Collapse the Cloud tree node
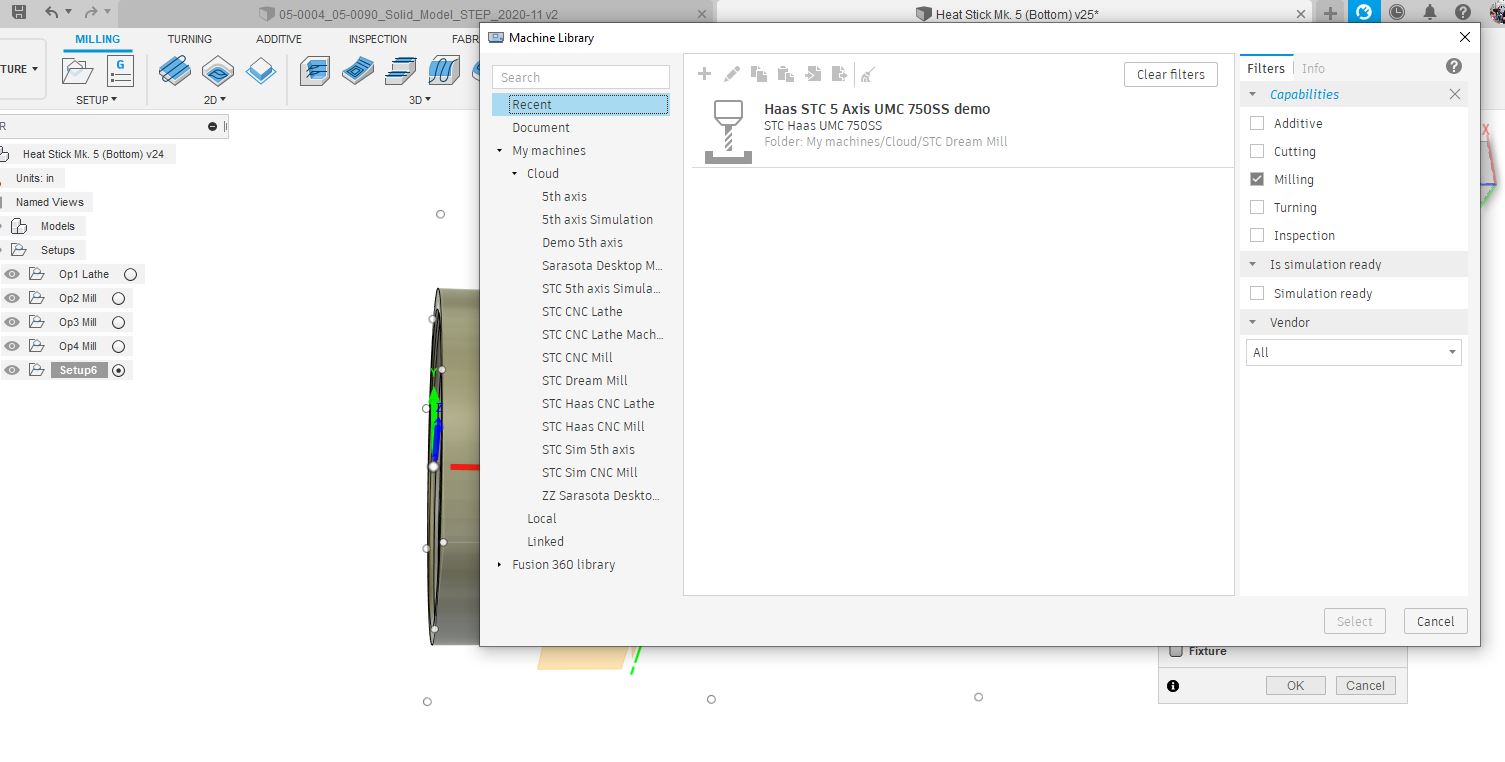Image resolution: width=1505 pixels, height=762 pixels. tap(515, 174)
